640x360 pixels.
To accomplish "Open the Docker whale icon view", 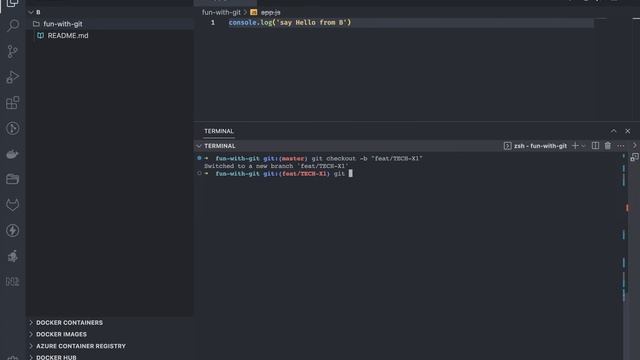I will click(13, 154).
